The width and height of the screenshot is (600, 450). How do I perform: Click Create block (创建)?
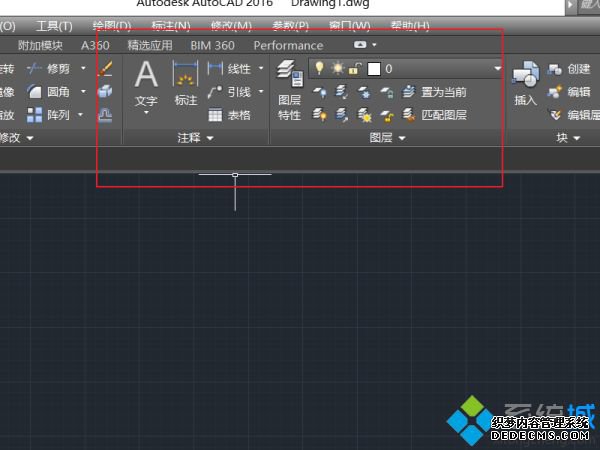569,69
